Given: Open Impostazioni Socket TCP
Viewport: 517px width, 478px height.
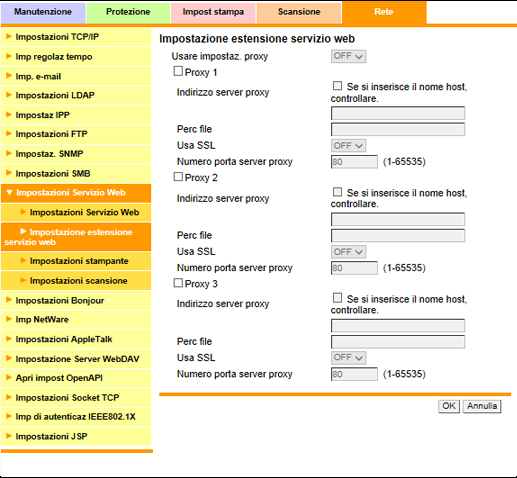Looking at the screenshot, I should coord(76,398).
